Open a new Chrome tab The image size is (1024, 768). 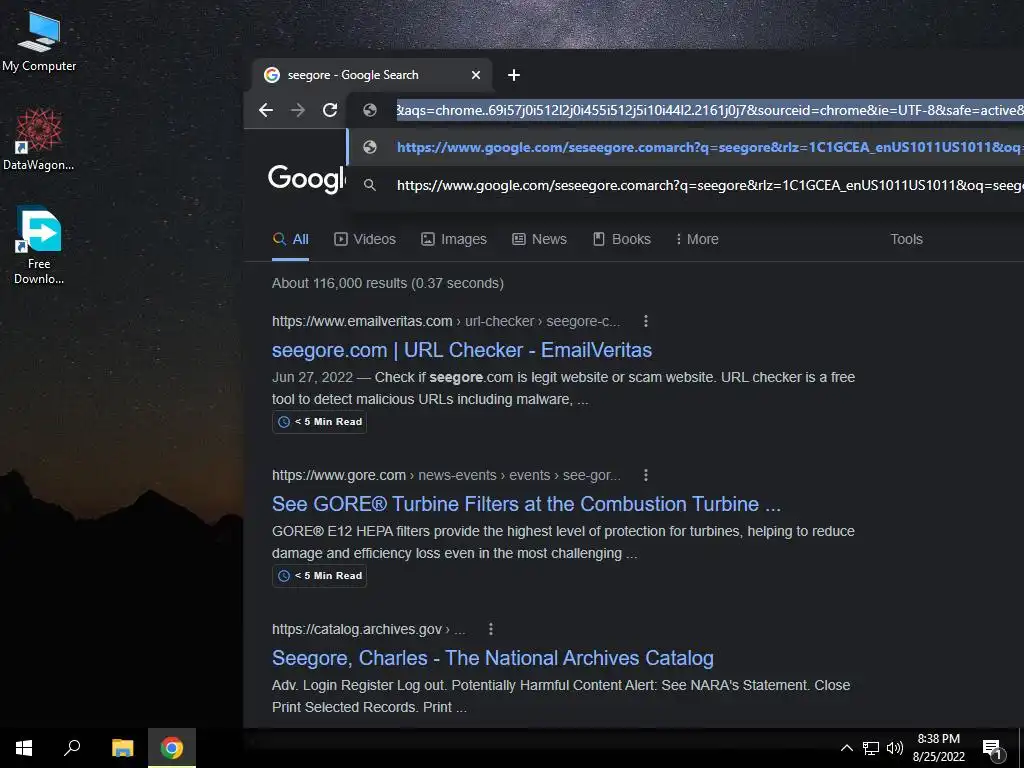coord(514,75)
